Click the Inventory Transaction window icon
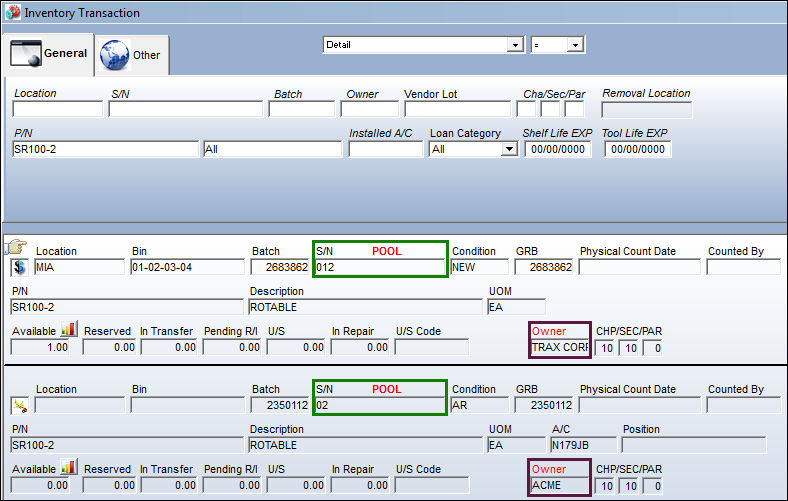Image resolution: width=788 pixels, height=501 pixels. (13, 12)
